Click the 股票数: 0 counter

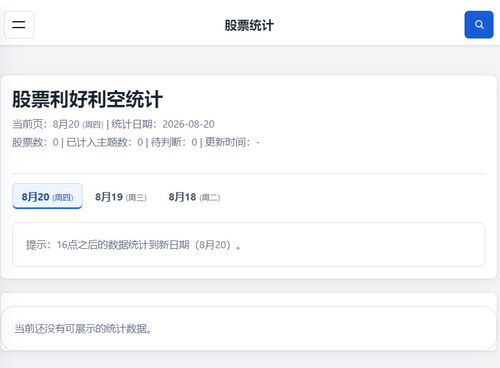(35, 142)
